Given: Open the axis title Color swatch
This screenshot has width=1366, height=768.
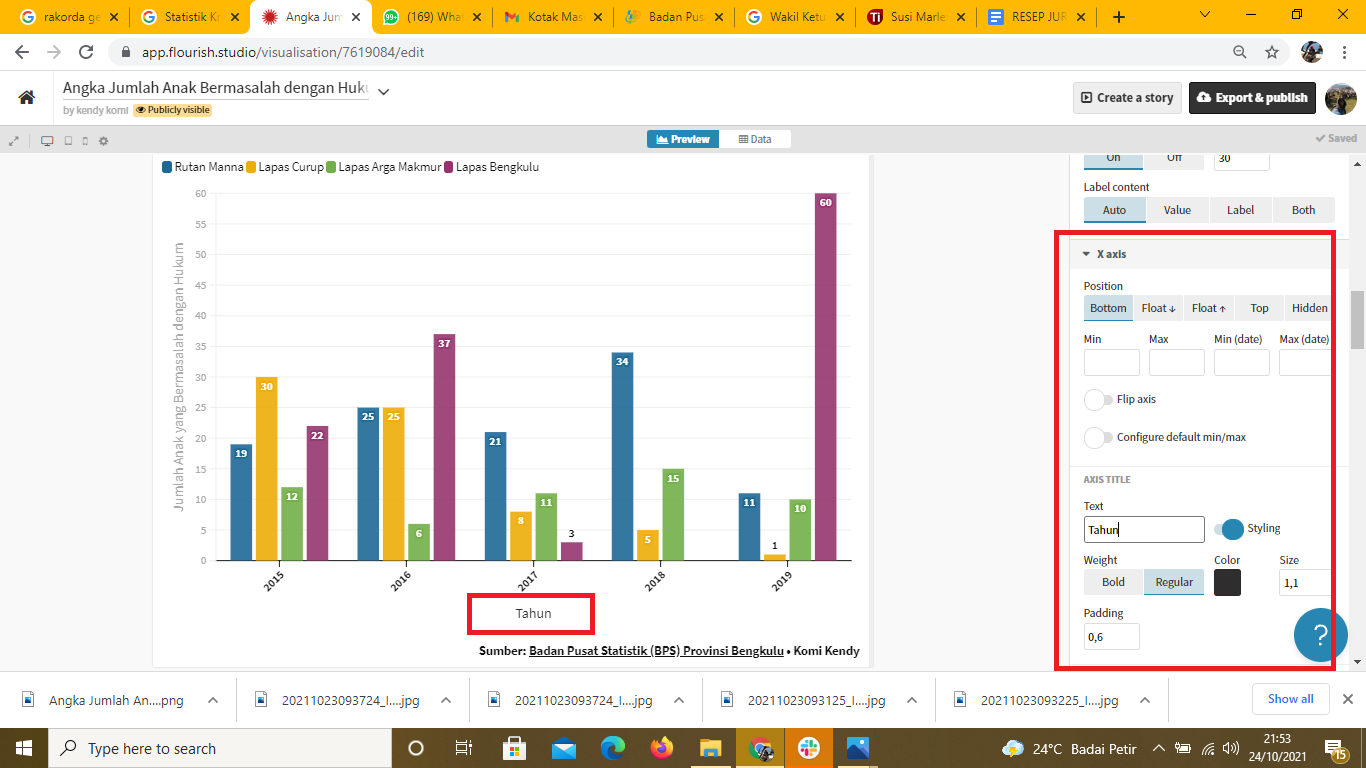Looking at the screenshot, I should pos(1227,583).
